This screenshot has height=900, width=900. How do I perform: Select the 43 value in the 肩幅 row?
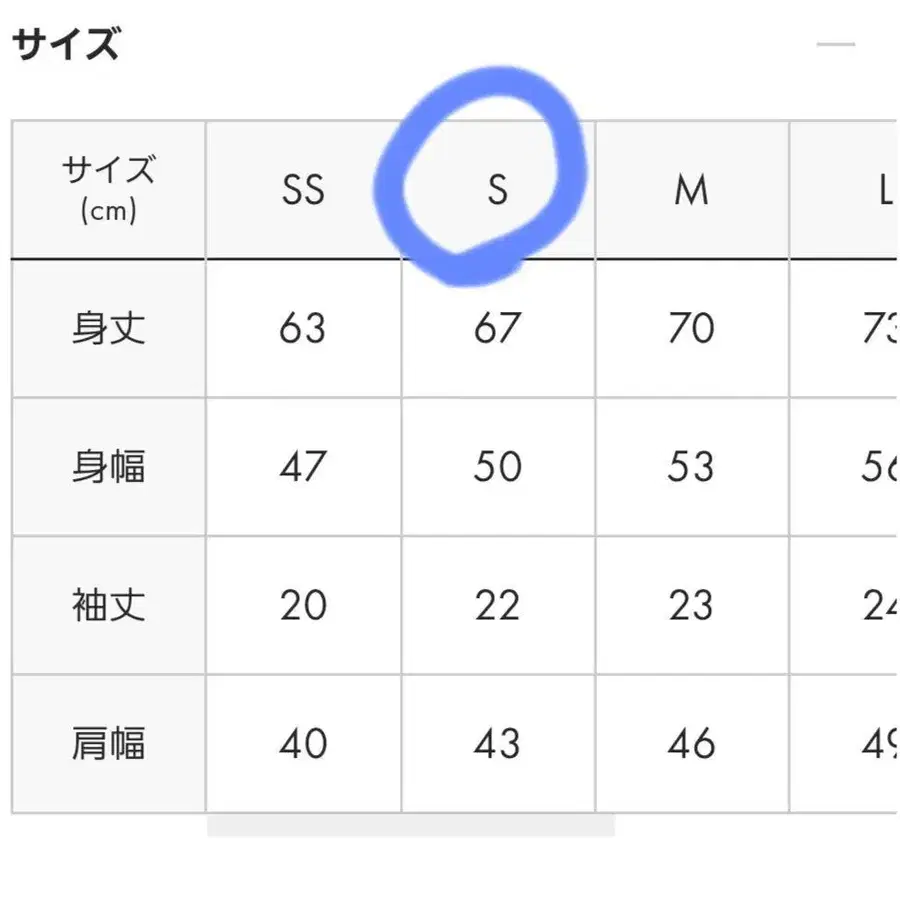tap(497, 744)
